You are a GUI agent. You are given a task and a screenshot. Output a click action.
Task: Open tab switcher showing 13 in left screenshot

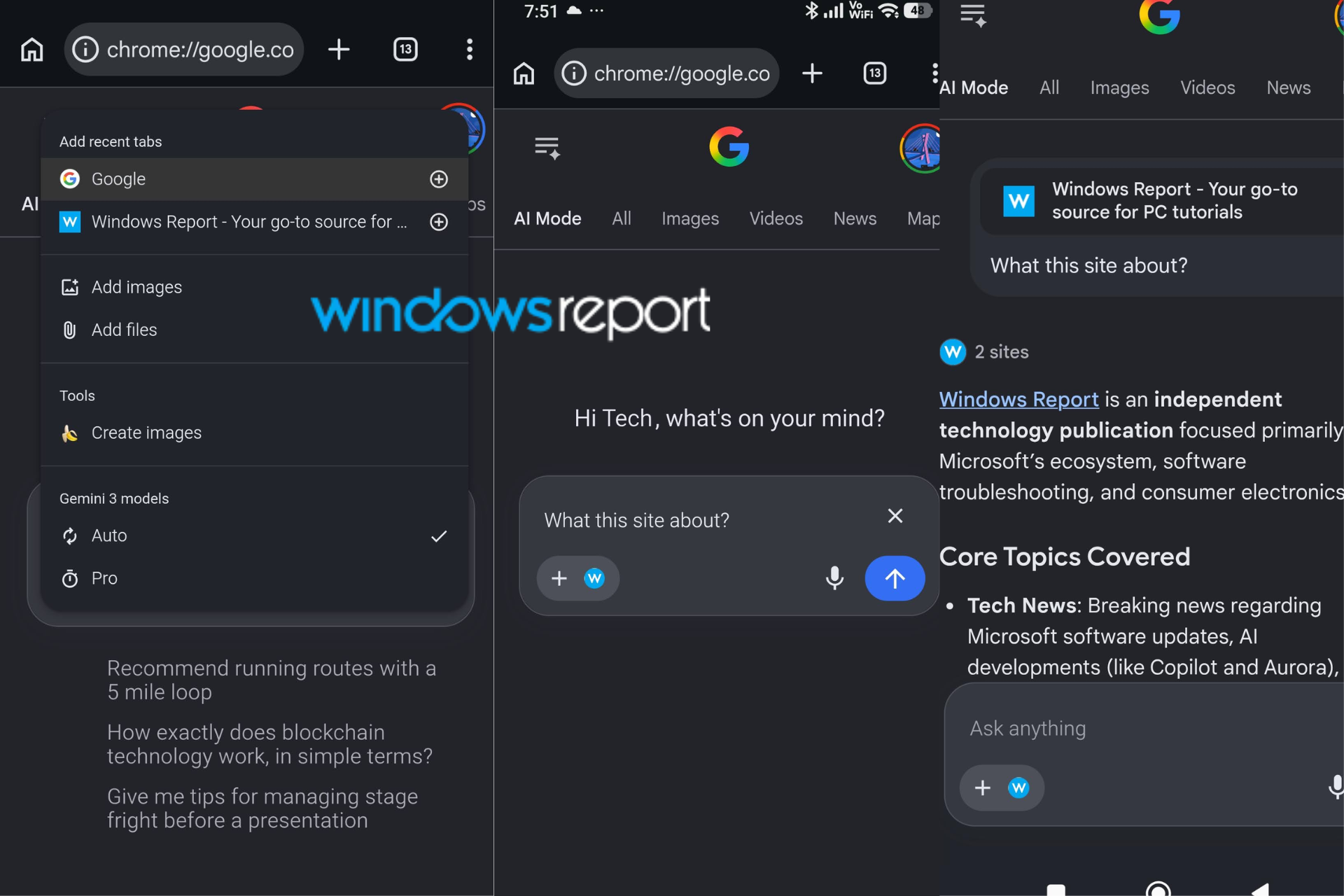(x=405, y=50)
